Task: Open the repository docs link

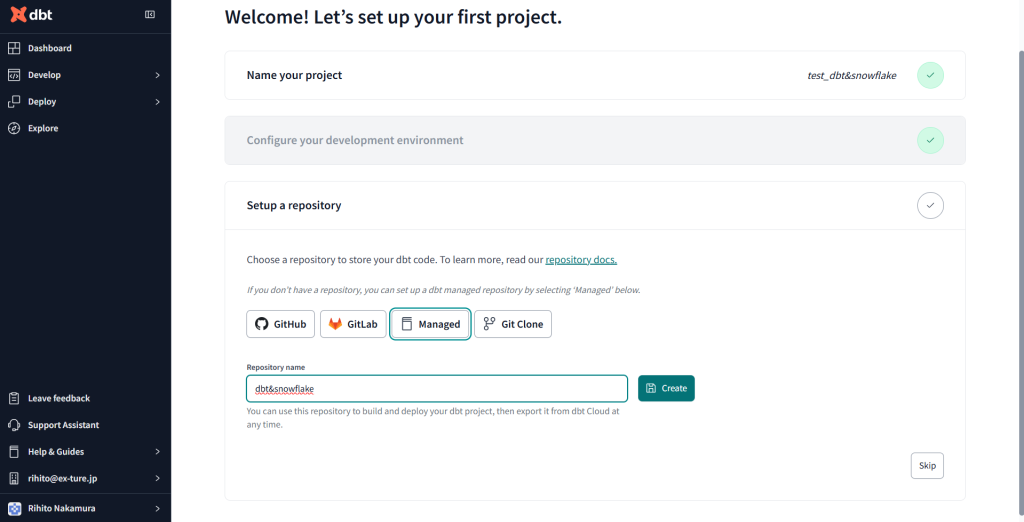Action: tap(581, 260)
